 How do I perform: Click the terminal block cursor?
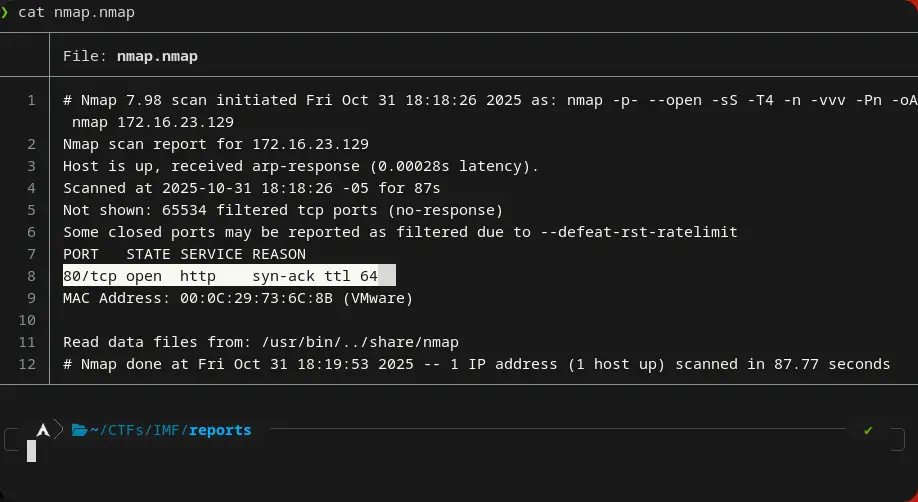click(32, 451)
